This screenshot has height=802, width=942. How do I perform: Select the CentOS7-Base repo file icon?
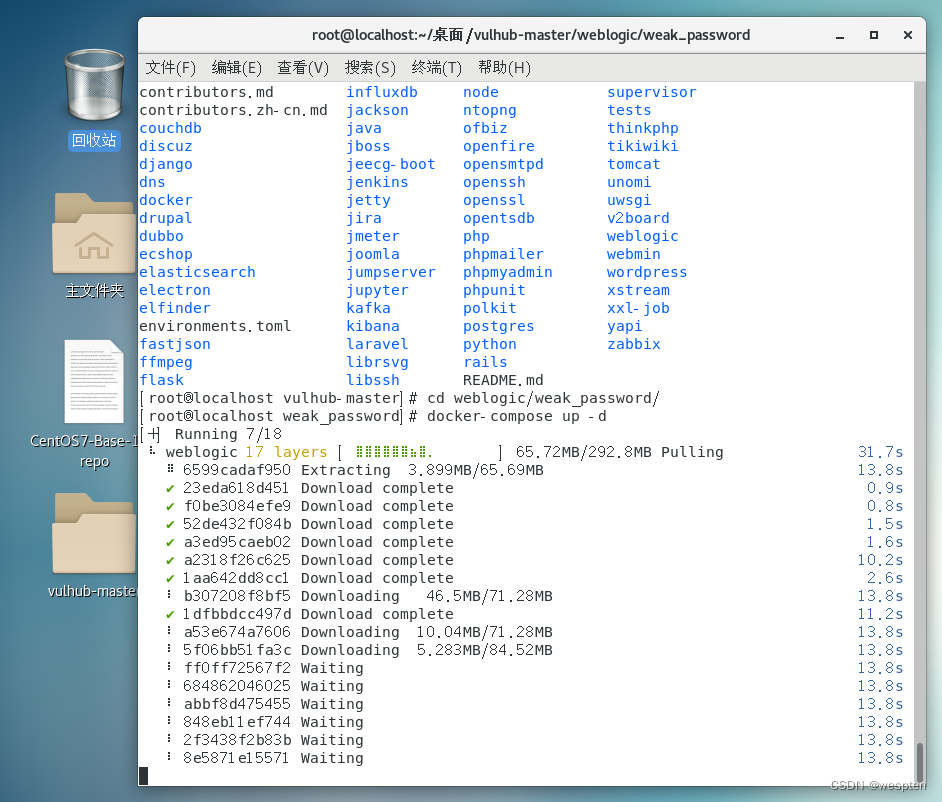[94, 382]
